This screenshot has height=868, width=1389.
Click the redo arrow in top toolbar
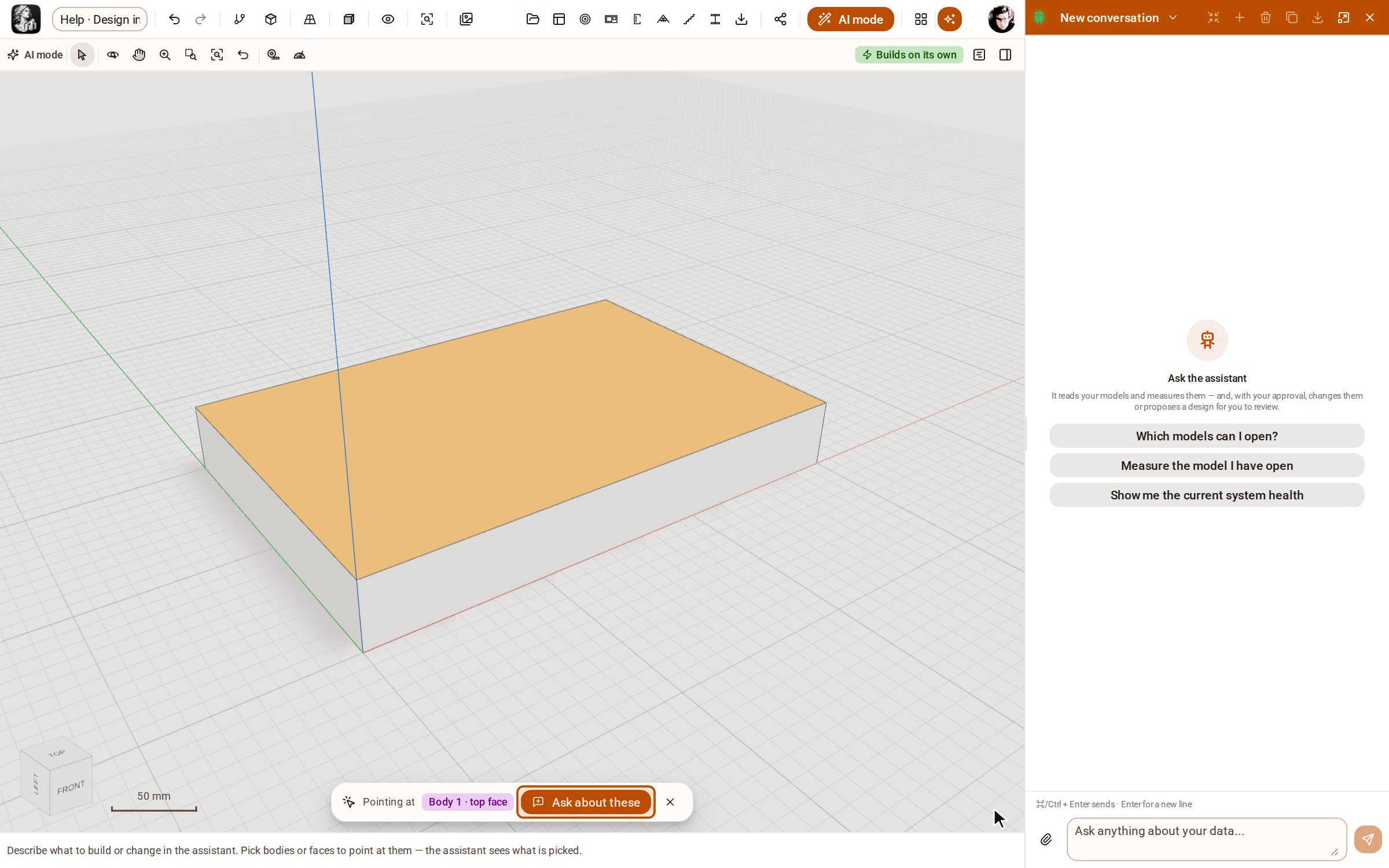[x=200, y=19]
